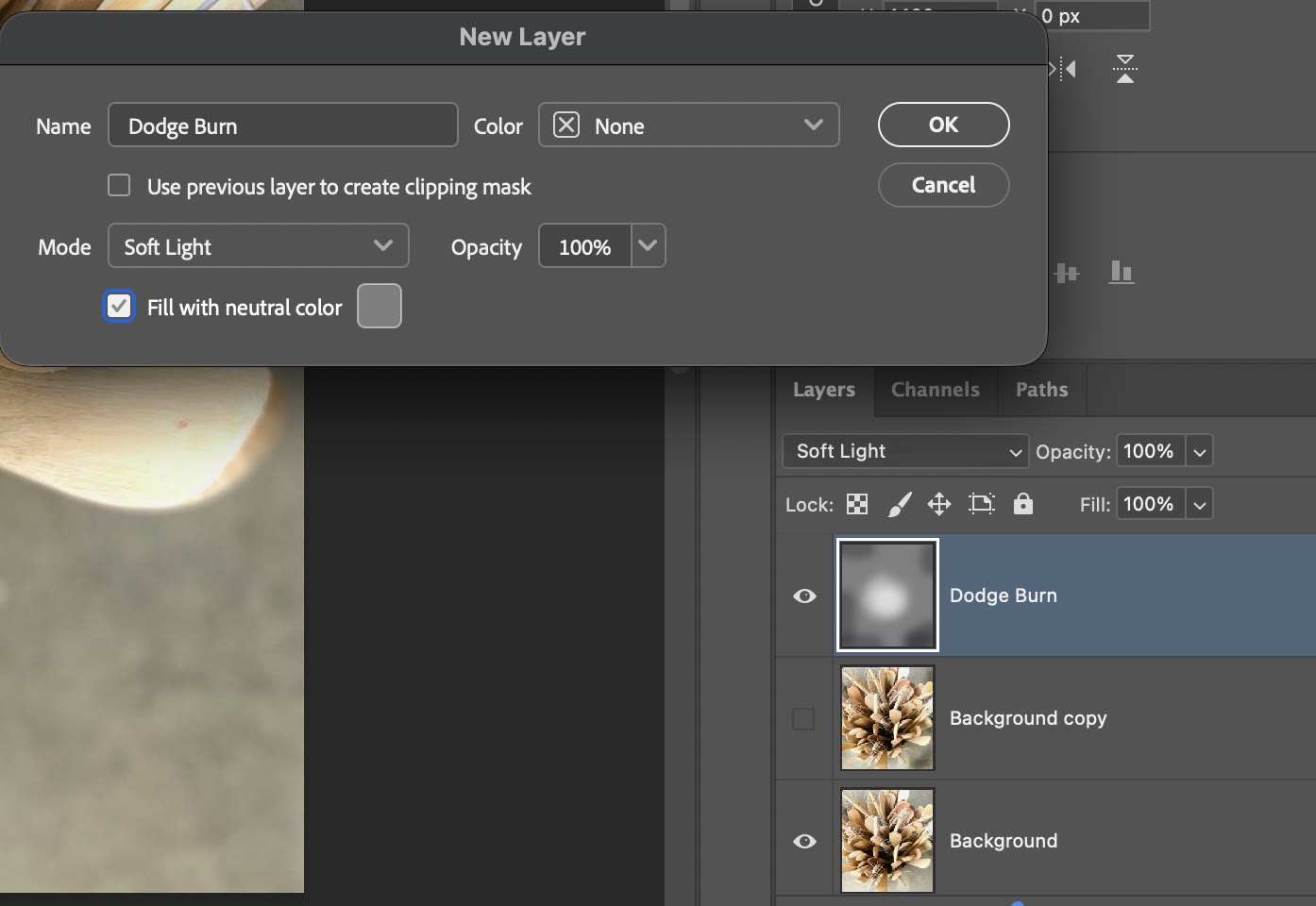This screenshot has width=1316, height=906.
Task: Click the layer Name input field
Action: coord(283,125)
